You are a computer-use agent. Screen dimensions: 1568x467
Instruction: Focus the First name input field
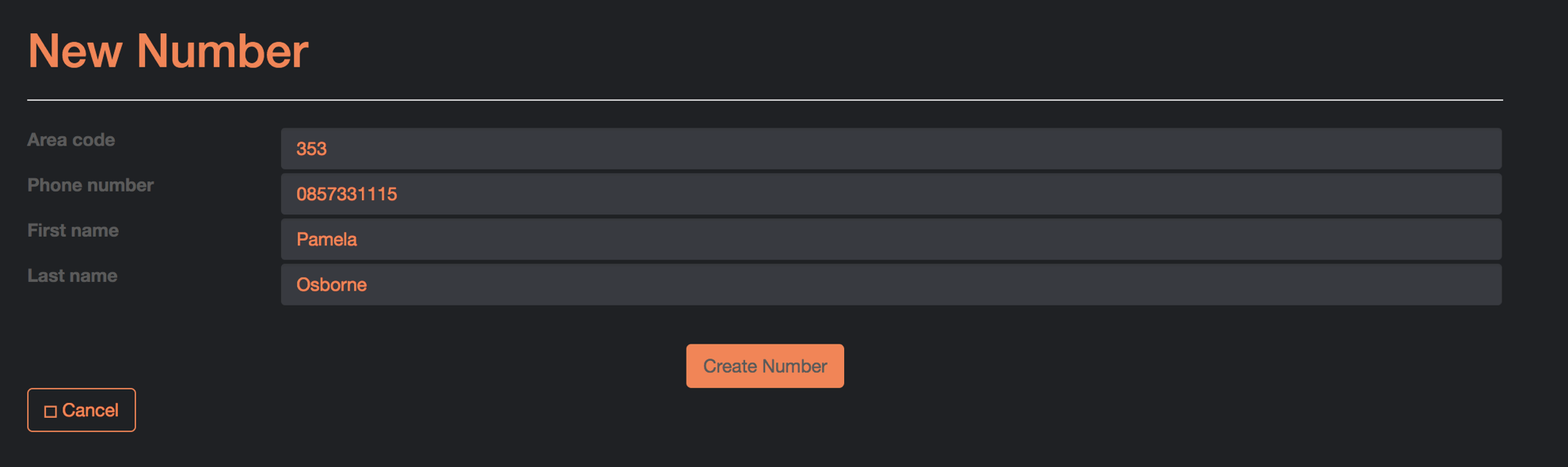click(x=891, y=239)
